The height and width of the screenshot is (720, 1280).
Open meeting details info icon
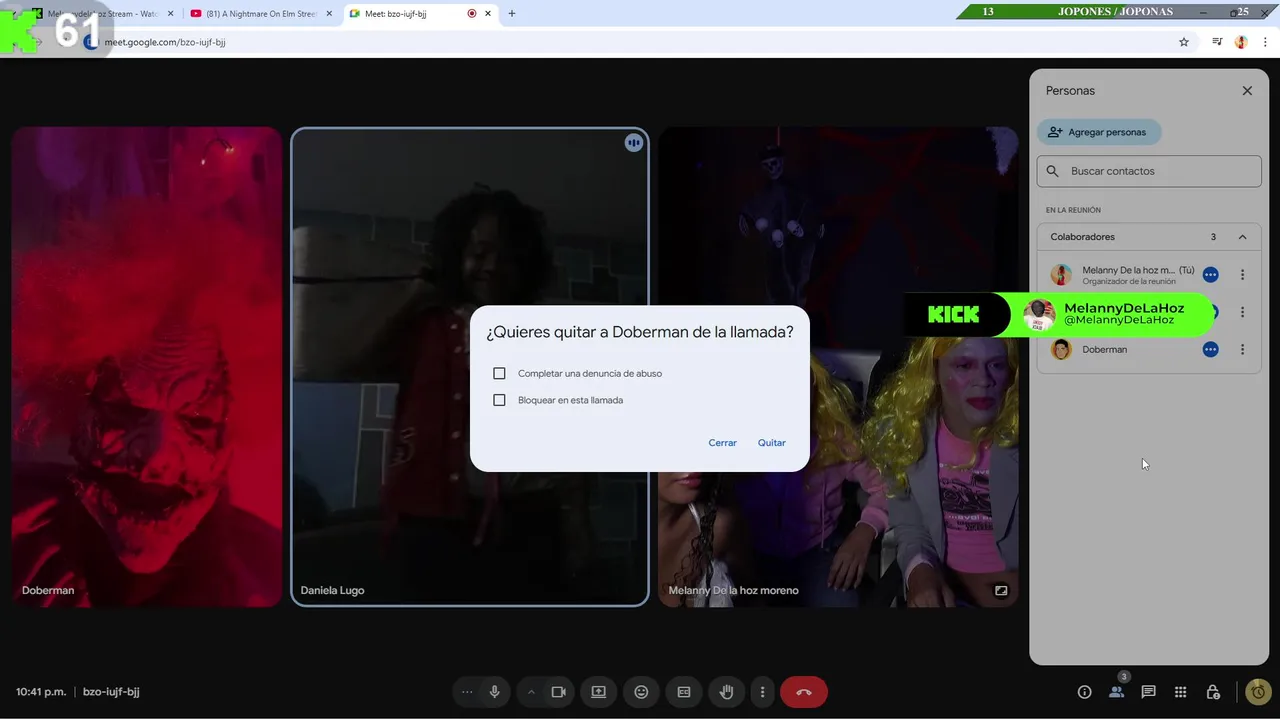pyautogui.click(x=1084, y=692)
